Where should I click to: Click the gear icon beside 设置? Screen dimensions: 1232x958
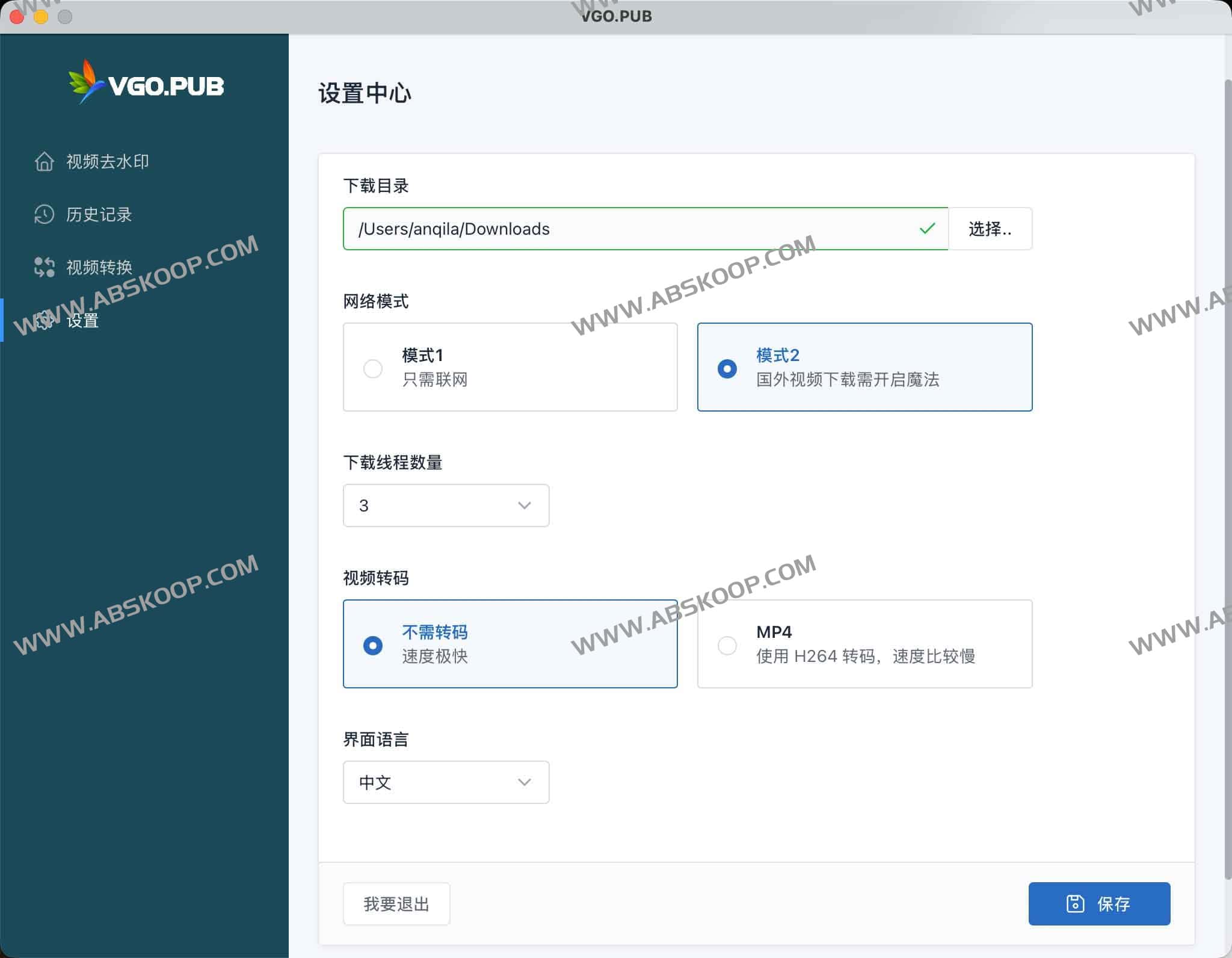(45, 321)
